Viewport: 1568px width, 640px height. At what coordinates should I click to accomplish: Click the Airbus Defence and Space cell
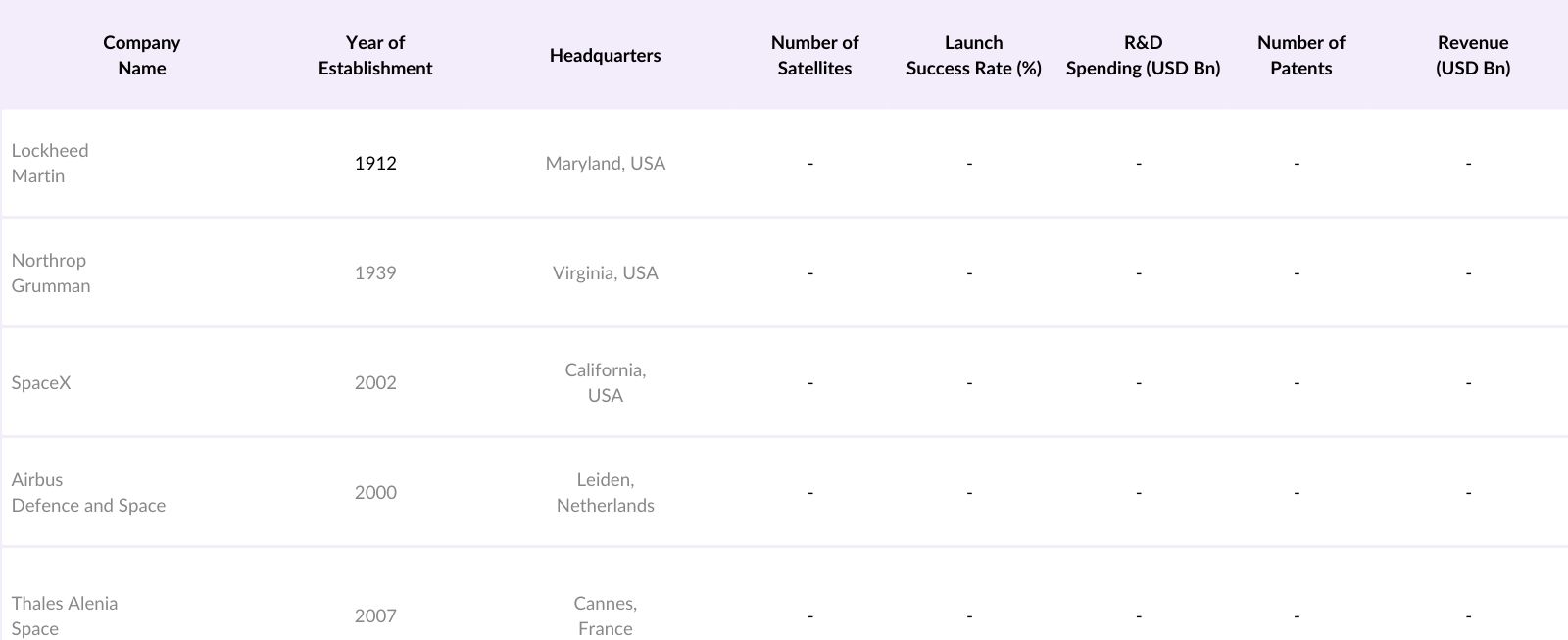(x=88, y=492)
